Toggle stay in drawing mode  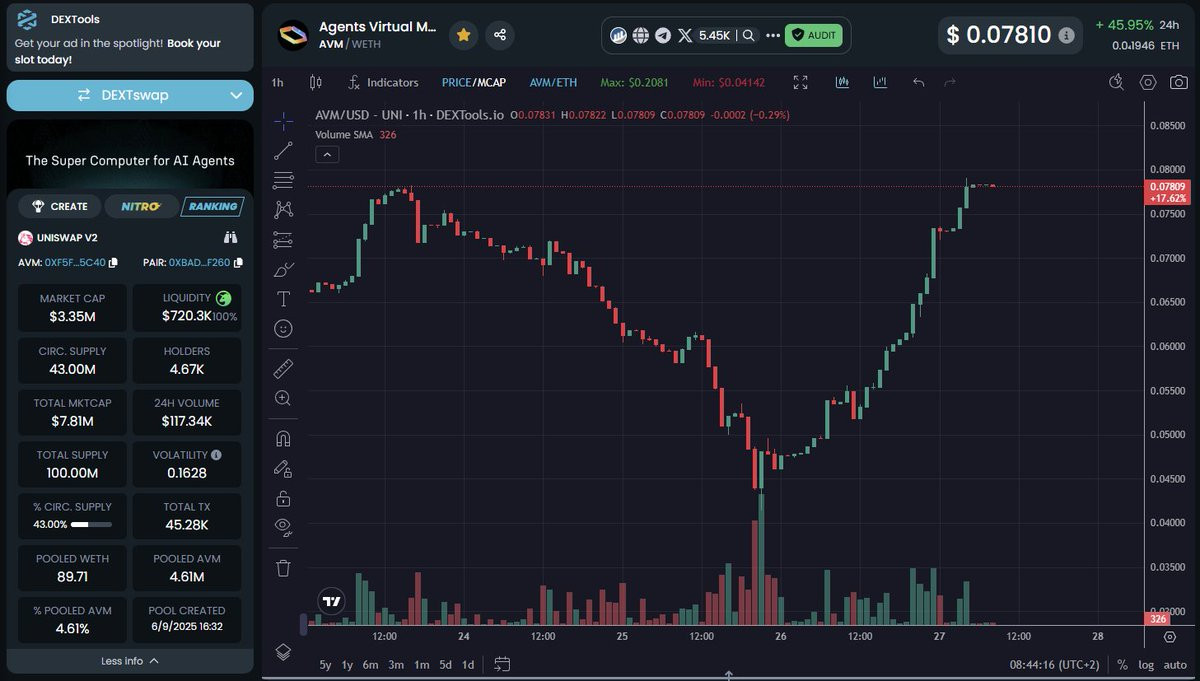pyautogui.click(x=283, y=468)
